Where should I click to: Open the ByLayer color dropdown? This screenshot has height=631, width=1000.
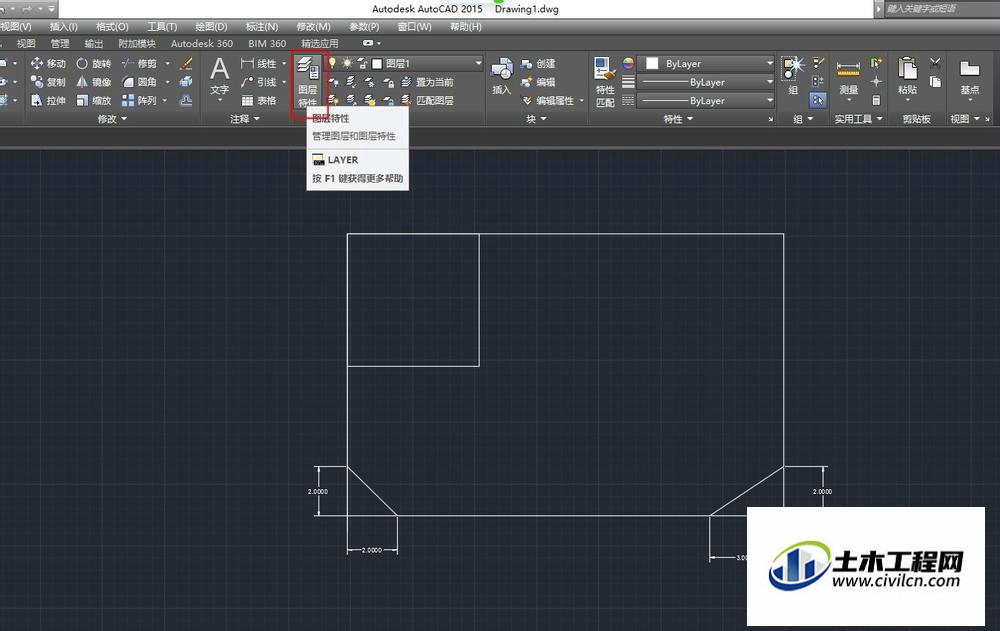click(770, 63)
